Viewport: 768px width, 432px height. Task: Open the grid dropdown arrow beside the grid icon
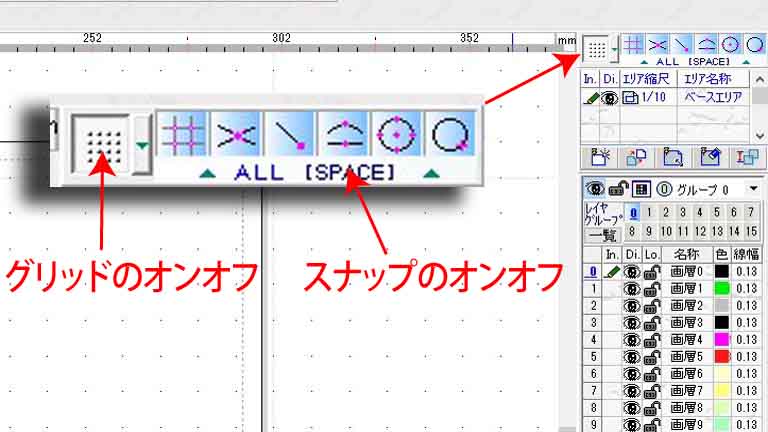142,144
